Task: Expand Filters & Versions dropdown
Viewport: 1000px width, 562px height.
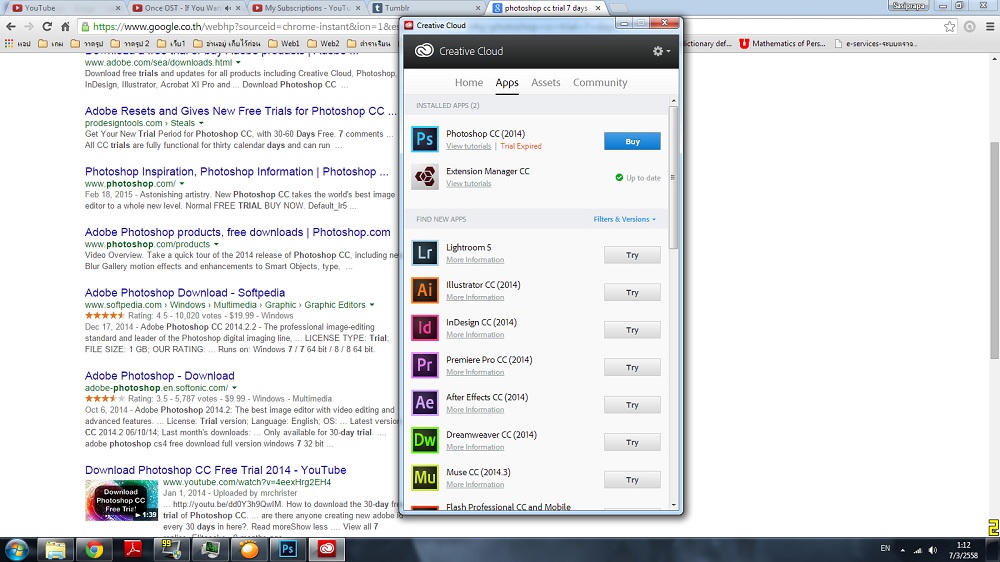Action: click(624, 219)
